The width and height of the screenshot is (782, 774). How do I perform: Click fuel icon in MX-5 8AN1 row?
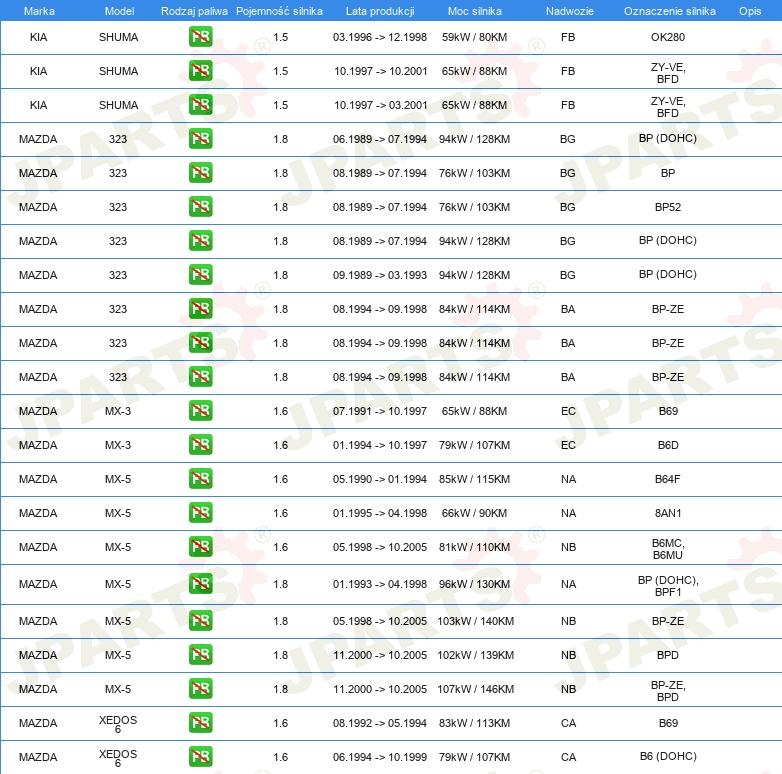[x=200, y=513]
